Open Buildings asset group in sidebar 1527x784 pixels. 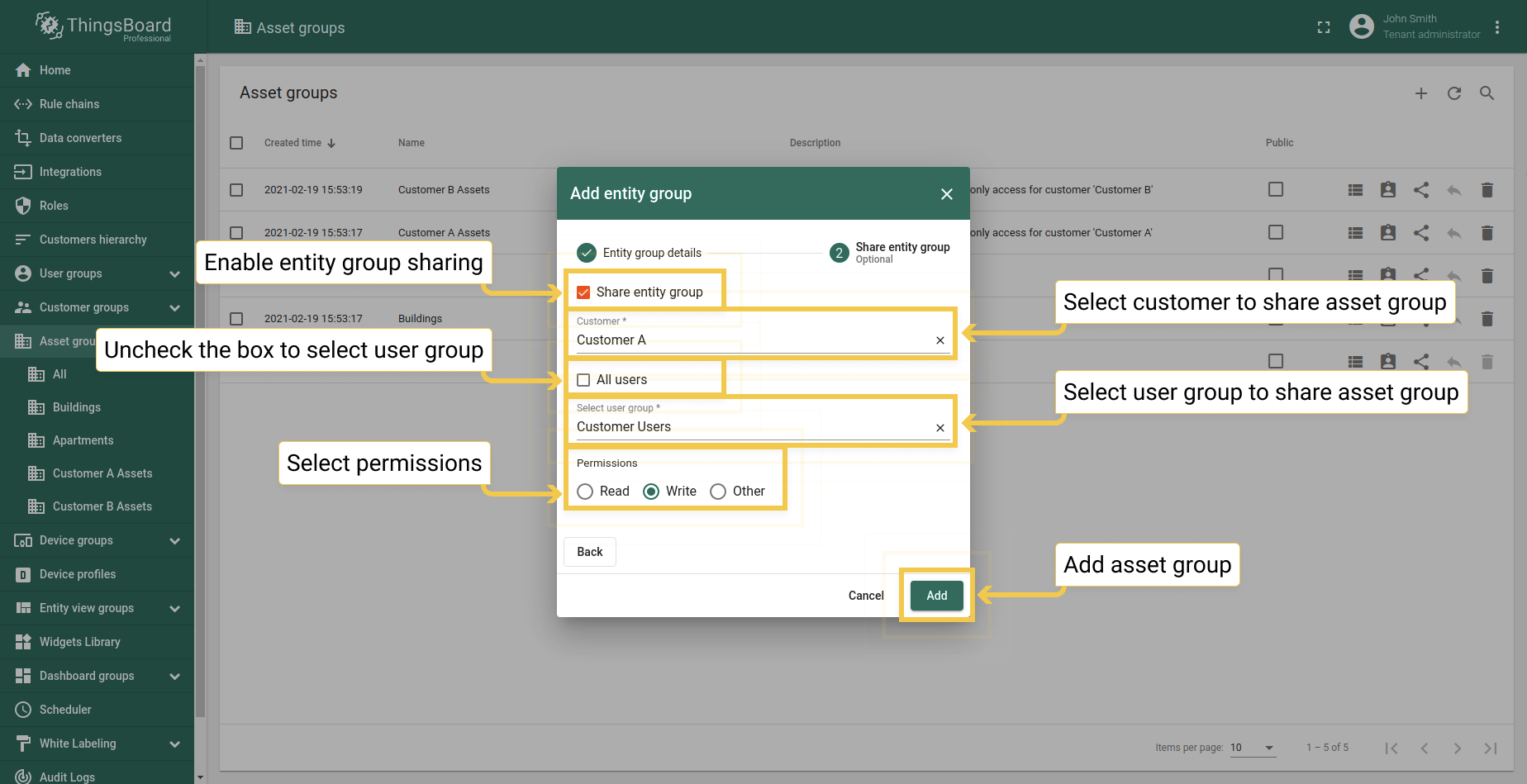click(x=97, y=407)
